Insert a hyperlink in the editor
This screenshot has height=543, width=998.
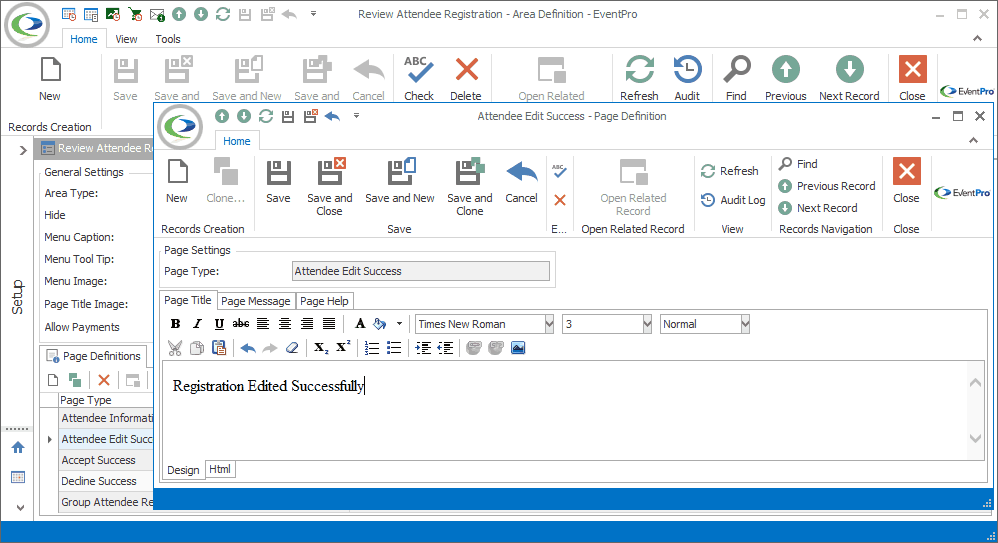click(474, 348)
